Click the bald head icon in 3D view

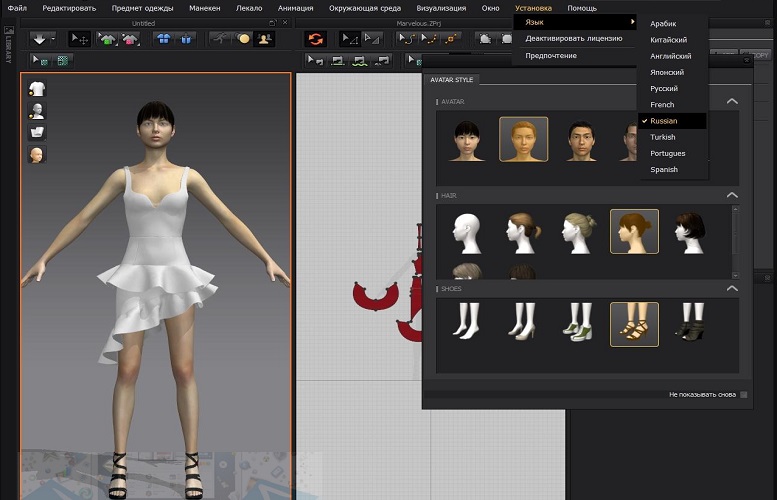[37, 155]
